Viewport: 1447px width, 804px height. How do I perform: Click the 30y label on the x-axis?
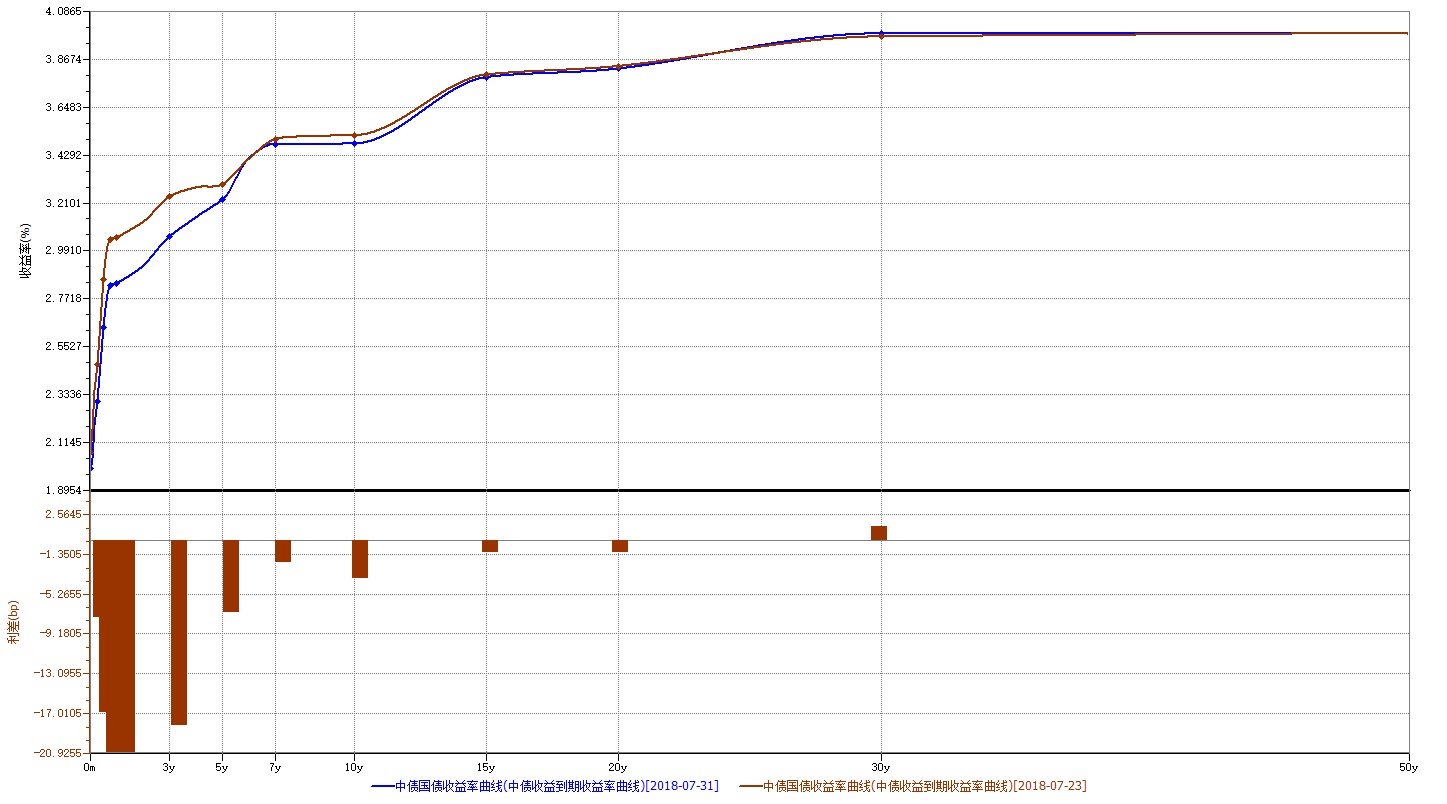pyautogui.click(x=881, y=768)
